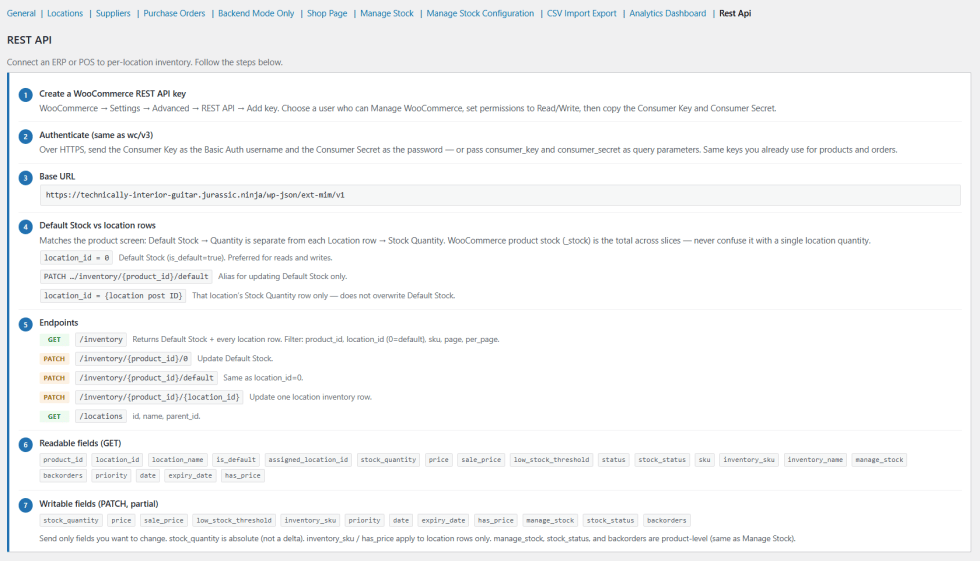
Task: Go to Purchase Orders tab
Action: [174, 13]
